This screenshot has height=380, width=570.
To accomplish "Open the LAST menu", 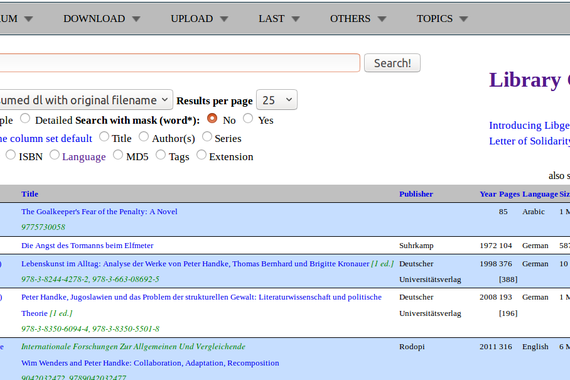I will click(x=279, y=19).
